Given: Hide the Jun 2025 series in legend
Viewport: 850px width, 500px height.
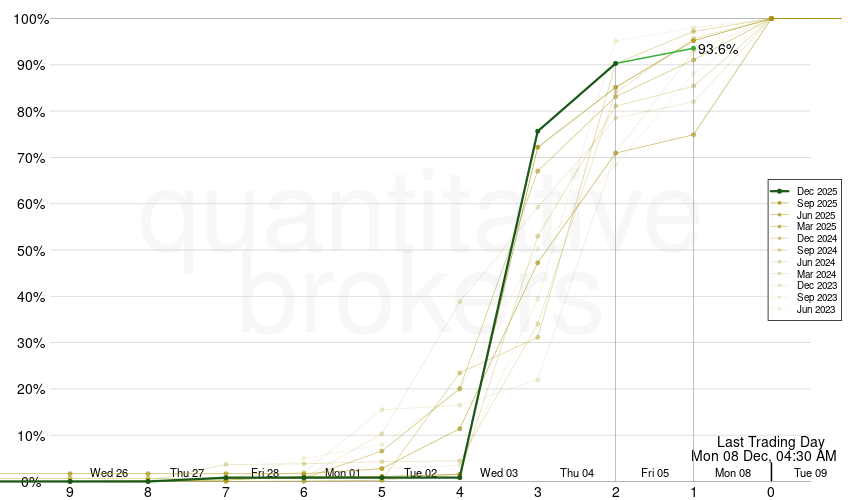Looking at the screenshot, I should click(x=816, y=215).
